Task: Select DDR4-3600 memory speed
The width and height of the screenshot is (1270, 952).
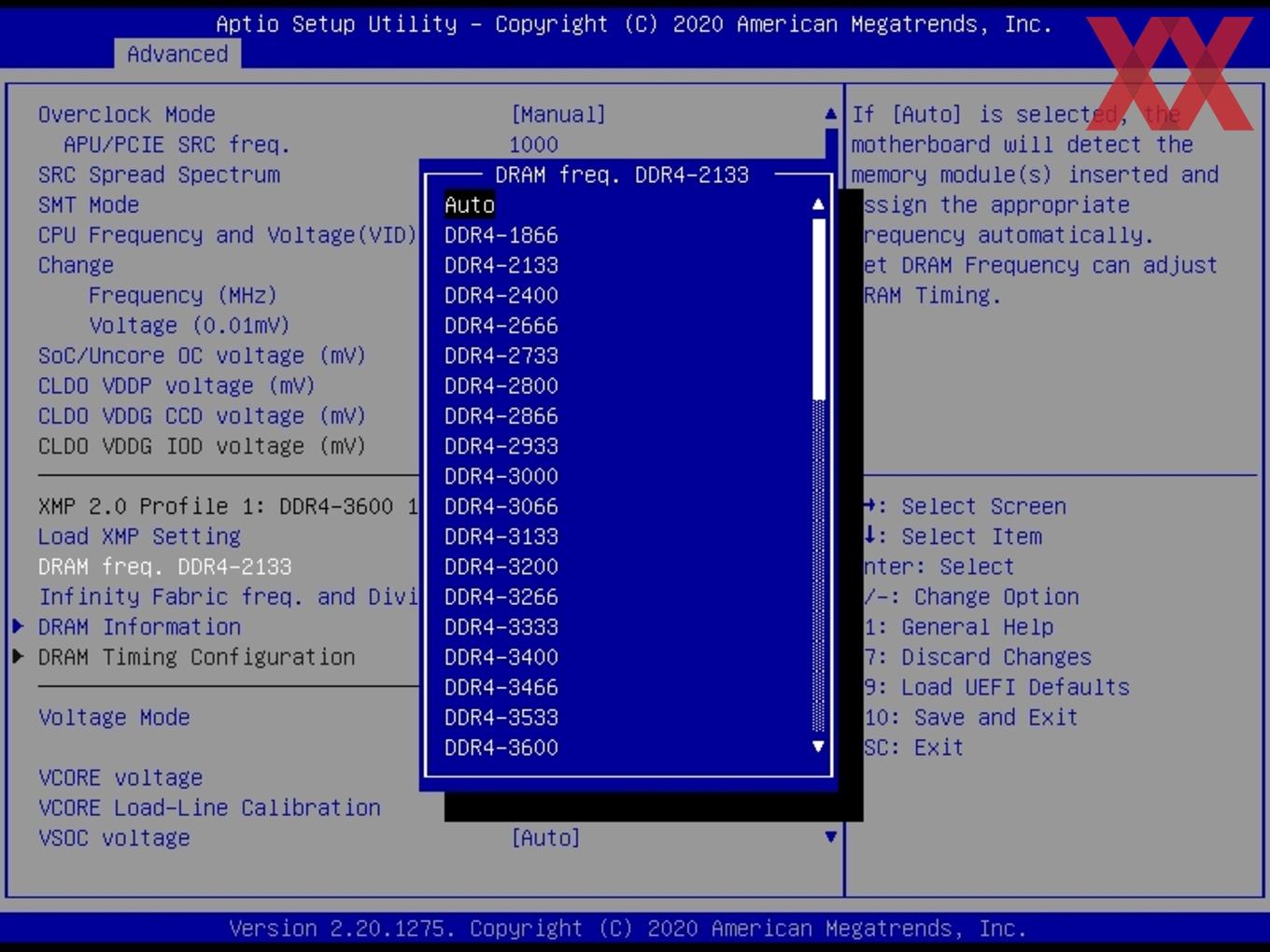Action: 501,748
